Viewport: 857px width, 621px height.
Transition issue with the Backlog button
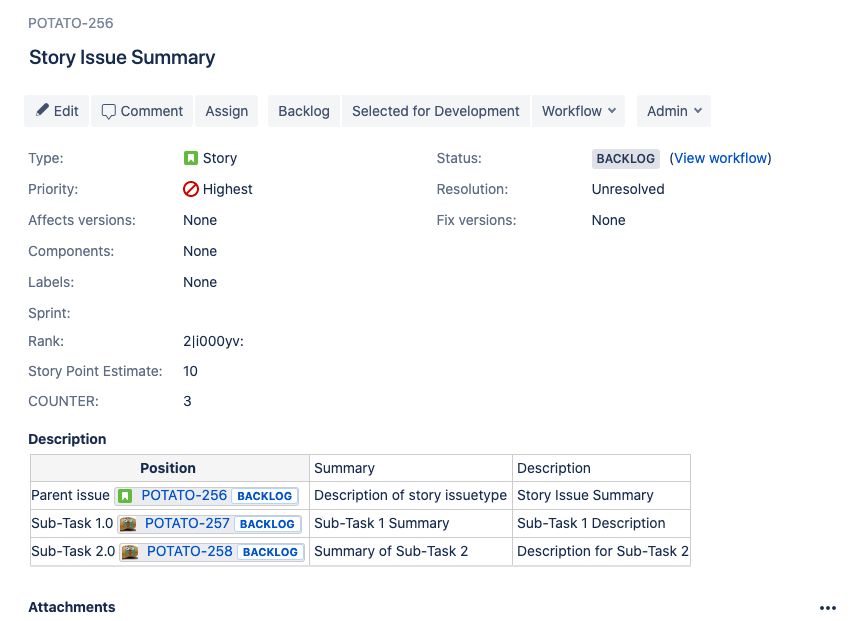pyautogui.click(x=304, y=111)
